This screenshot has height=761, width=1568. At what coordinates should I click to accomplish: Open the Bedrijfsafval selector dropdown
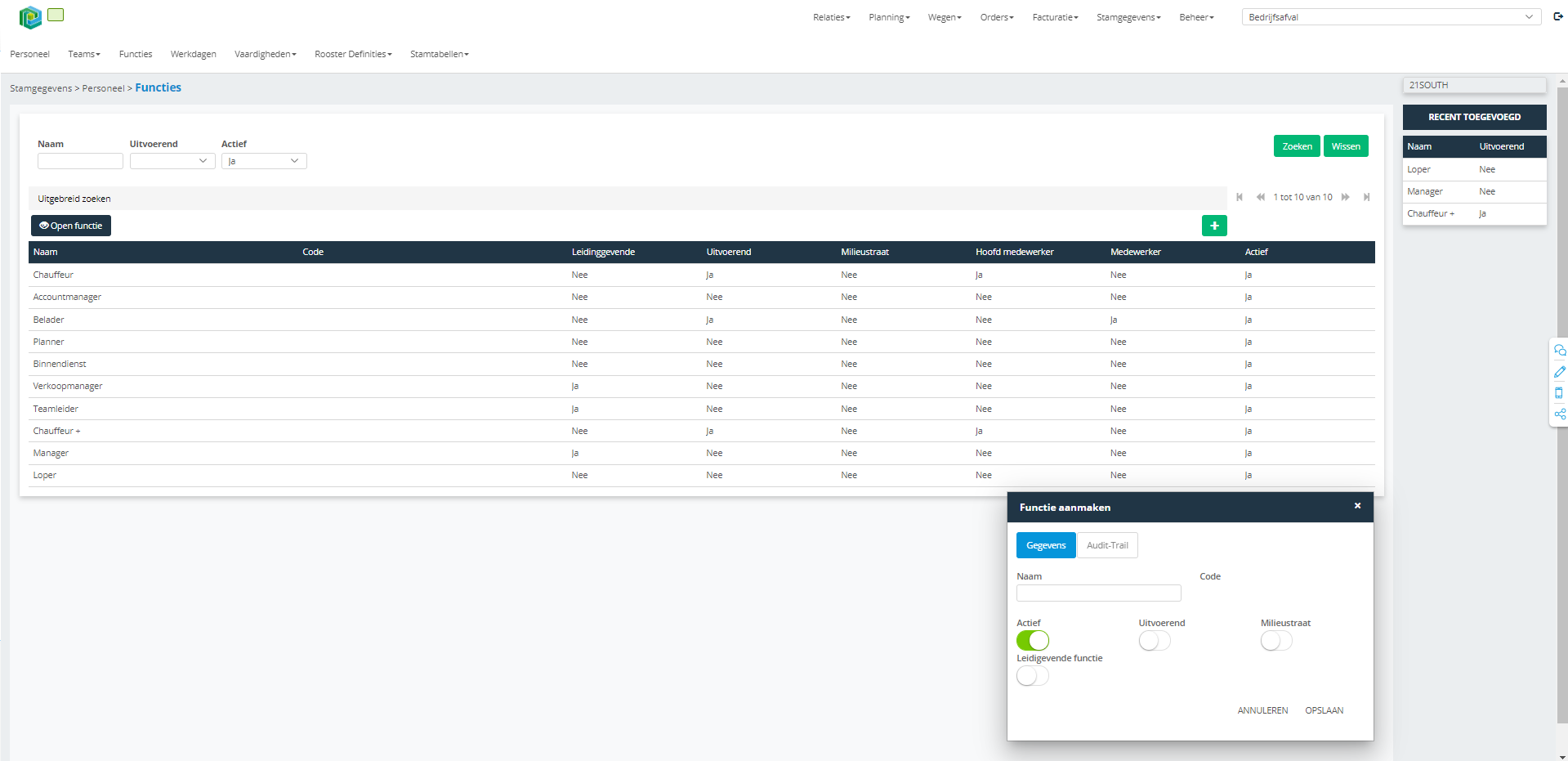pos(1392,17)
